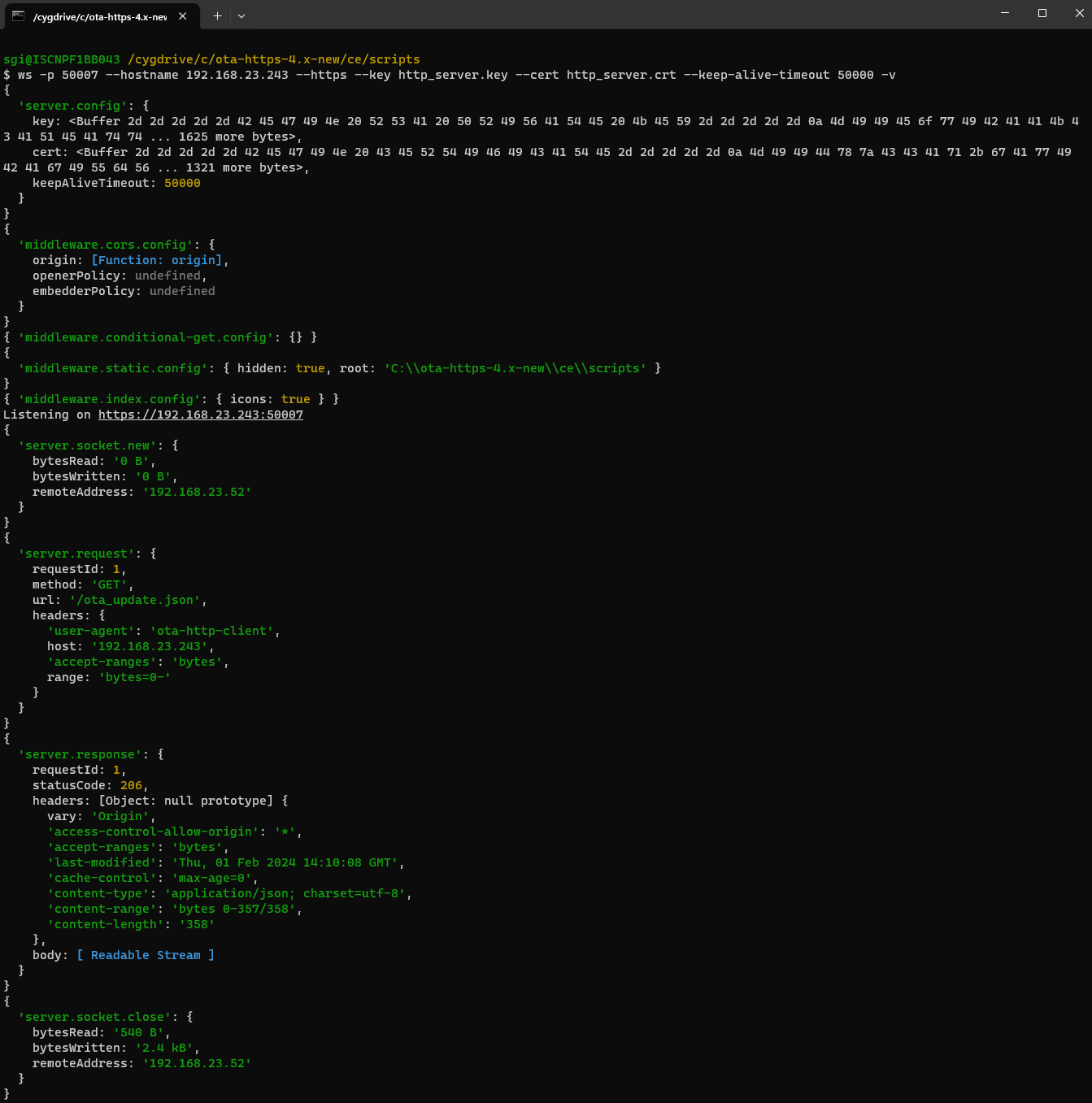Close the cygdrive terminal tab
Screen dimensions: 1092x1103
tap(183, 15)
